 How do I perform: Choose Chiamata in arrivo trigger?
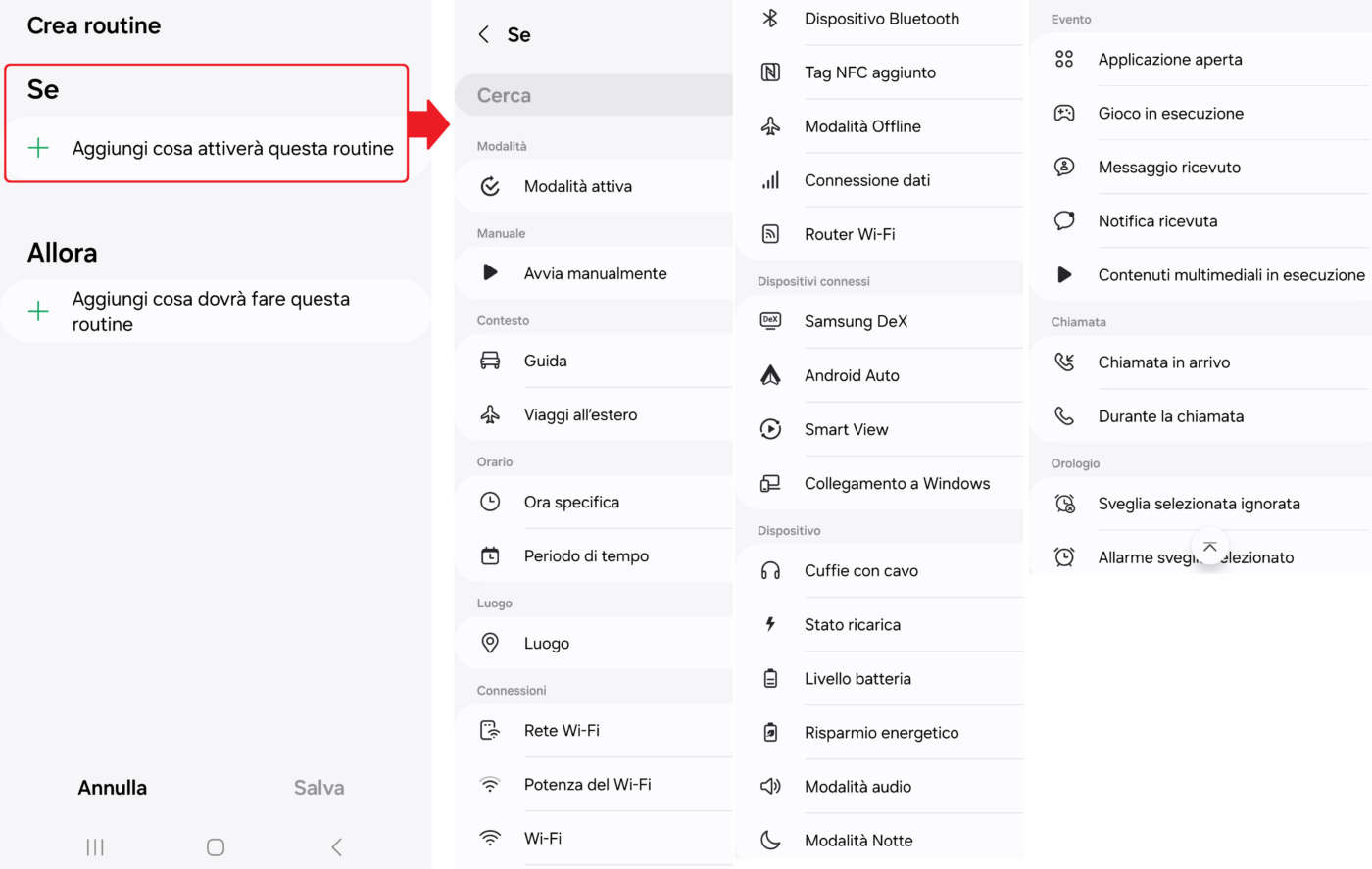tap(1163, 362)
